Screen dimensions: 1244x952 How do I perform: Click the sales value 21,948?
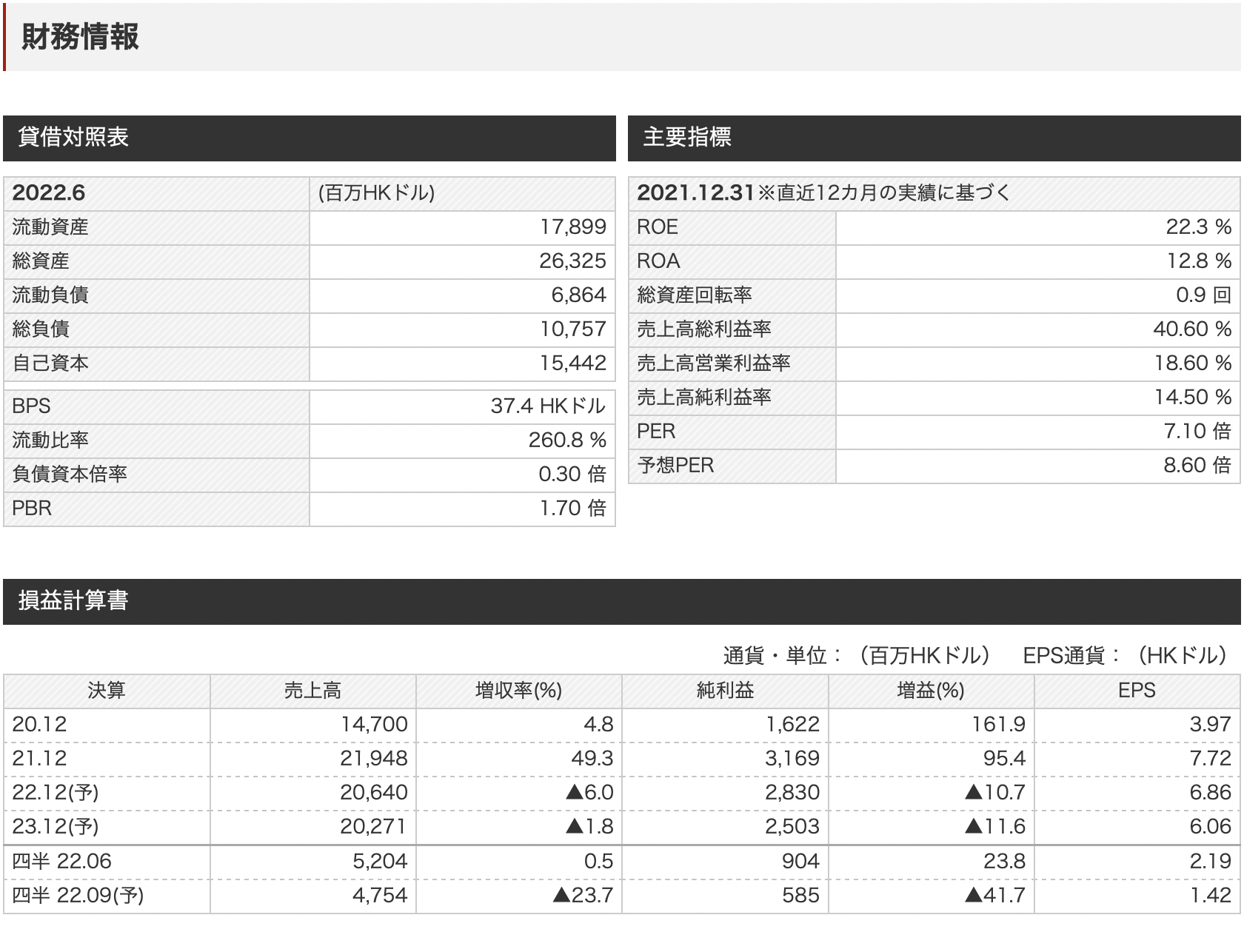click(x=375, y=759)
